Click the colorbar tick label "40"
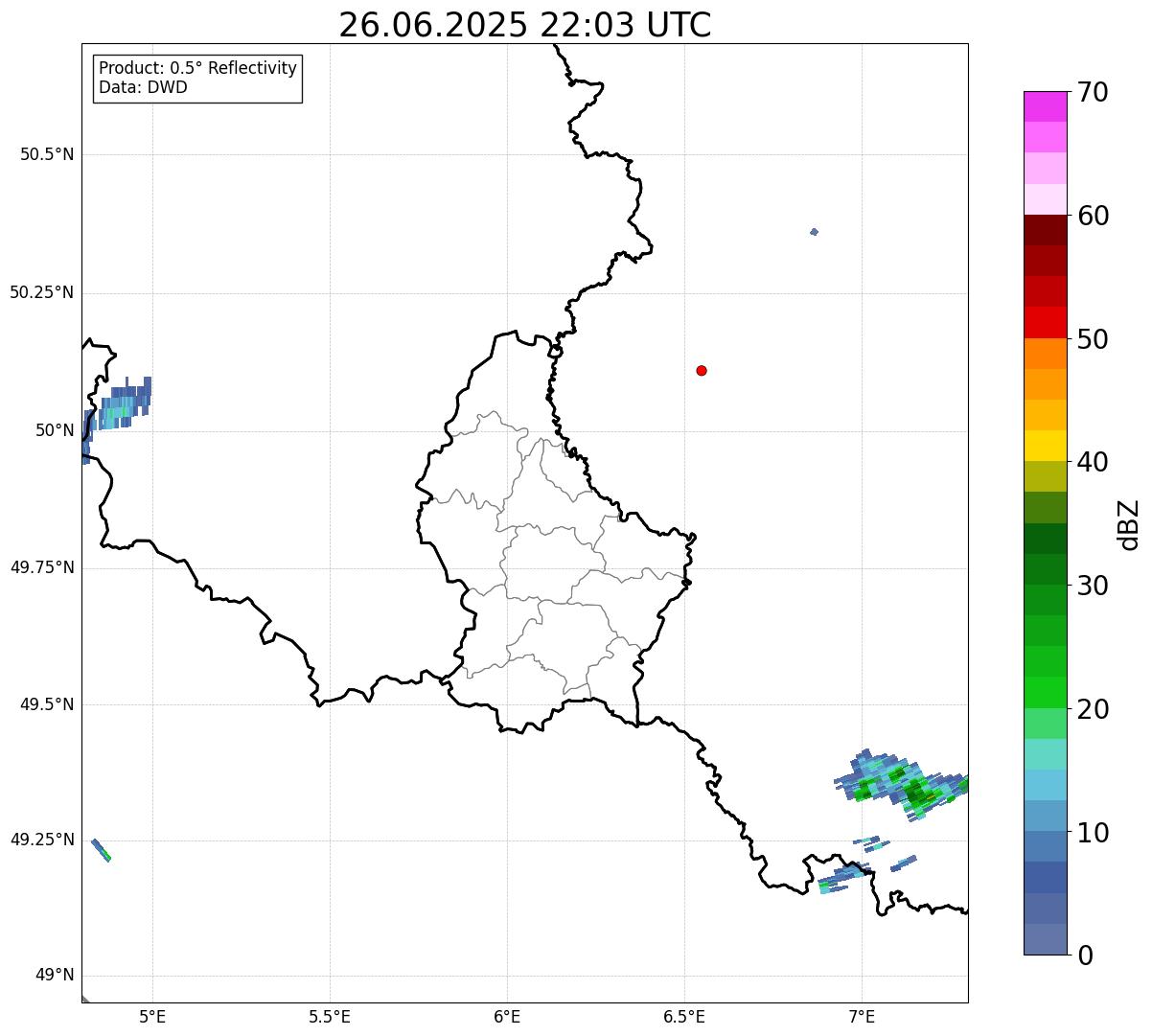Viewport: 1152px width, 1036px height. 1093,463
